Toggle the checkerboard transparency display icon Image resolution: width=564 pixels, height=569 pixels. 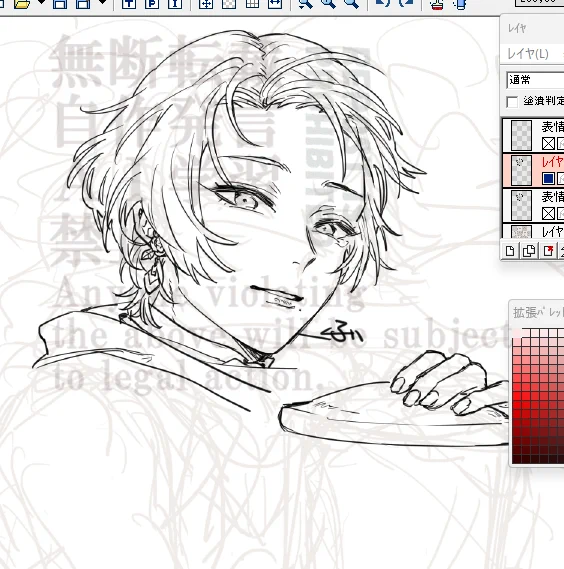point(229,4)
